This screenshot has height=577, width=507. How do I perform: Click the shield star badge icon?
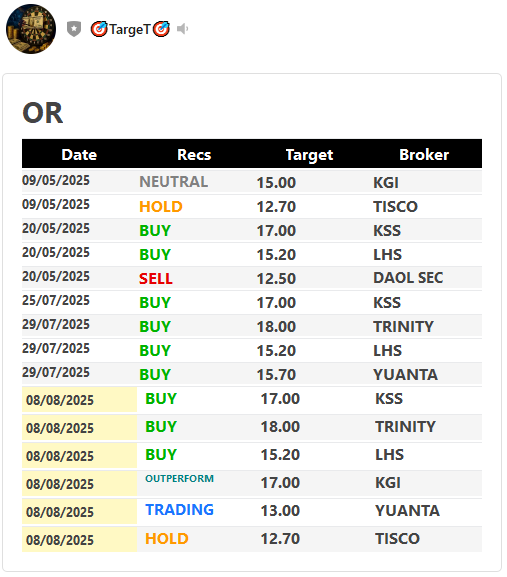point(74,29)
